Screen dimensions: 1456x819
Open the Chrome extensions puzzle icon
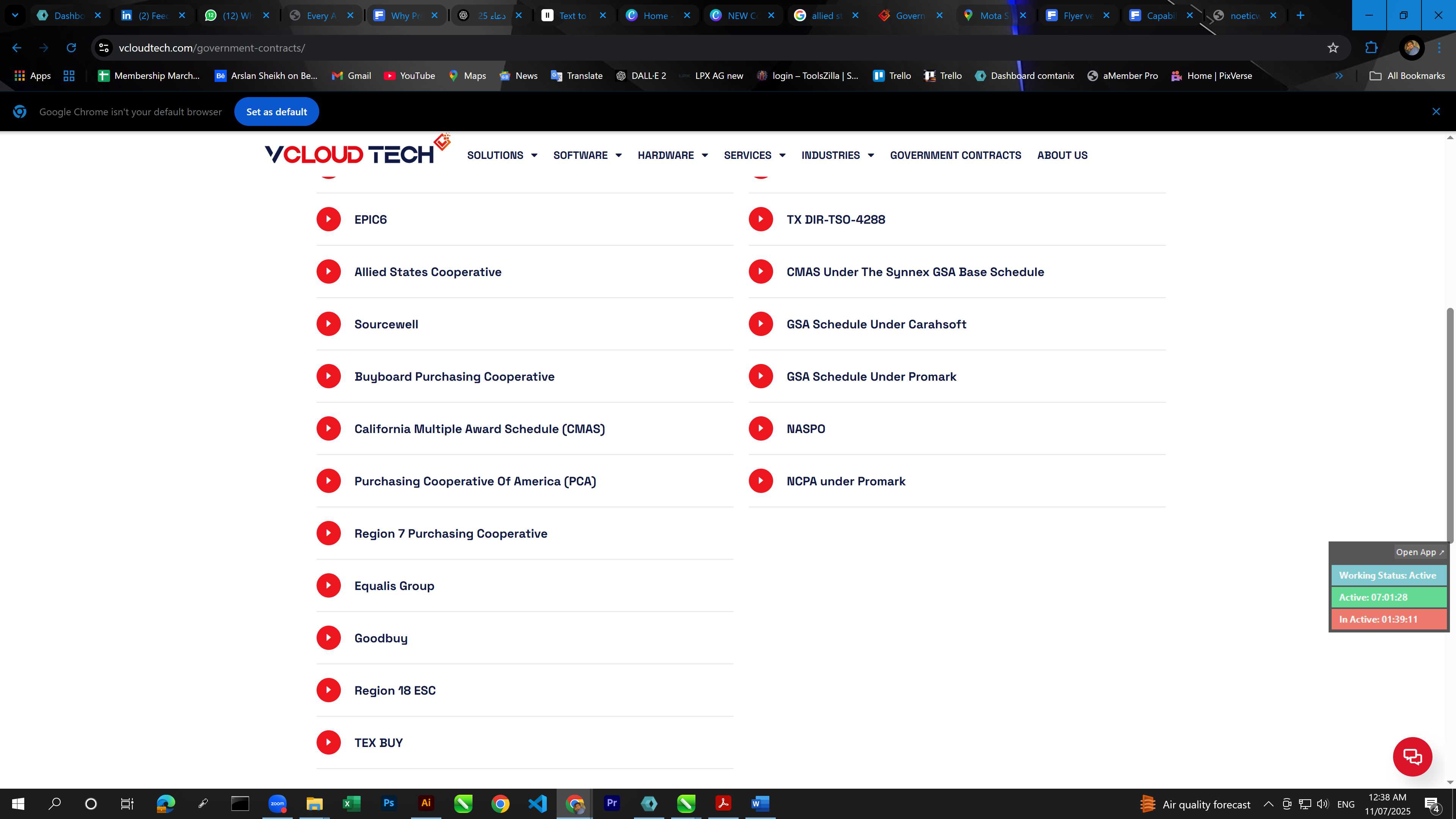click(1371, 48)
